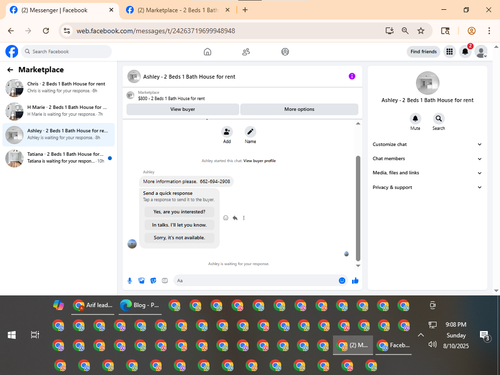
Task: Open the Facebook menu grid icon
Action: (x=449, y=52)
